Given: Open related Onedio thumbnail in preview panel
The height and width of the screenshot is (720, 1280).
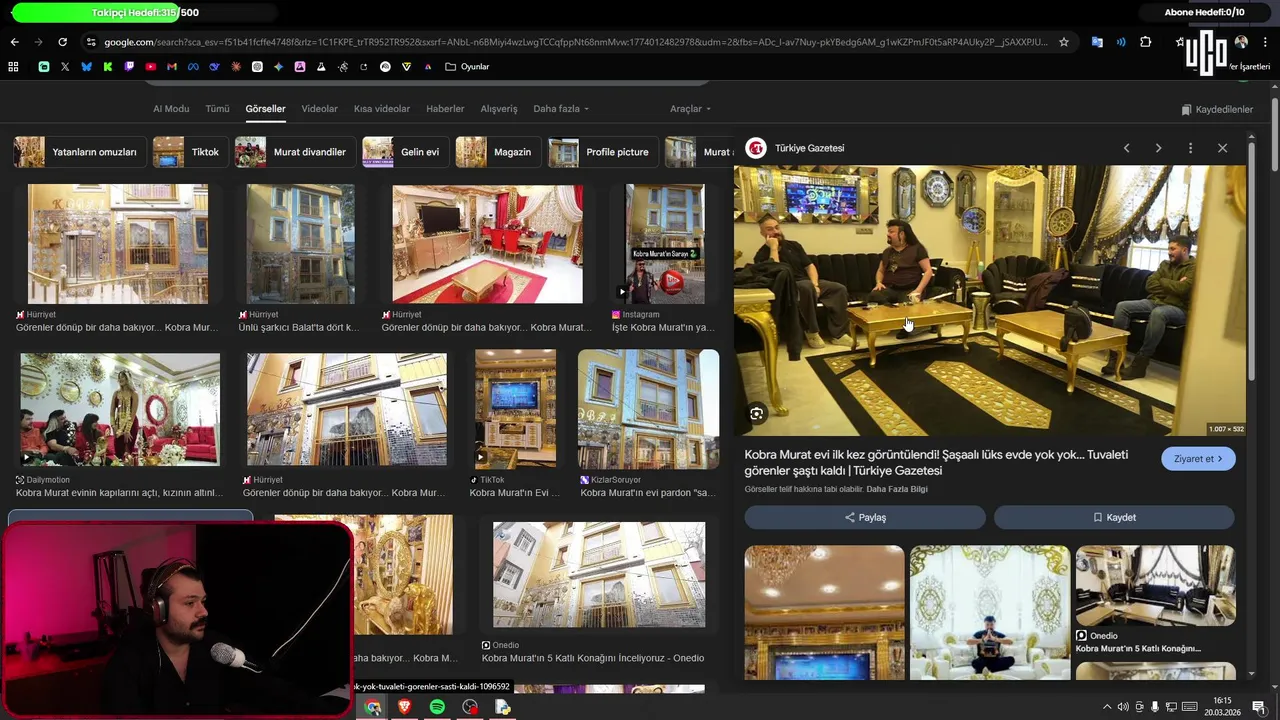Looking at the screenshot, I should (x=1155, y=585).
